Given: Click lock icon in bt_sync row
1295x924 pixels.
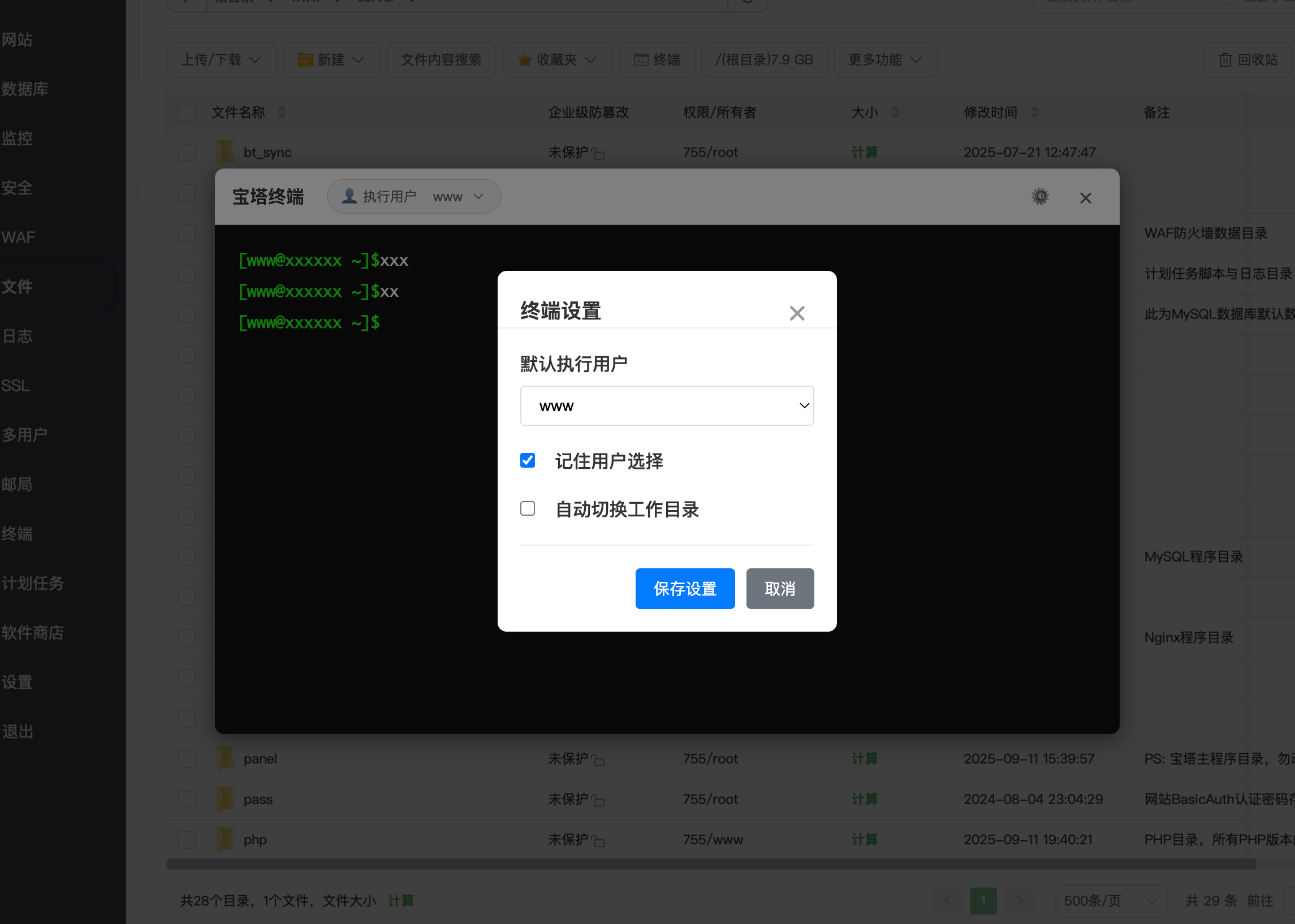Looking at the screenshot, I should (x=598, y=154).
